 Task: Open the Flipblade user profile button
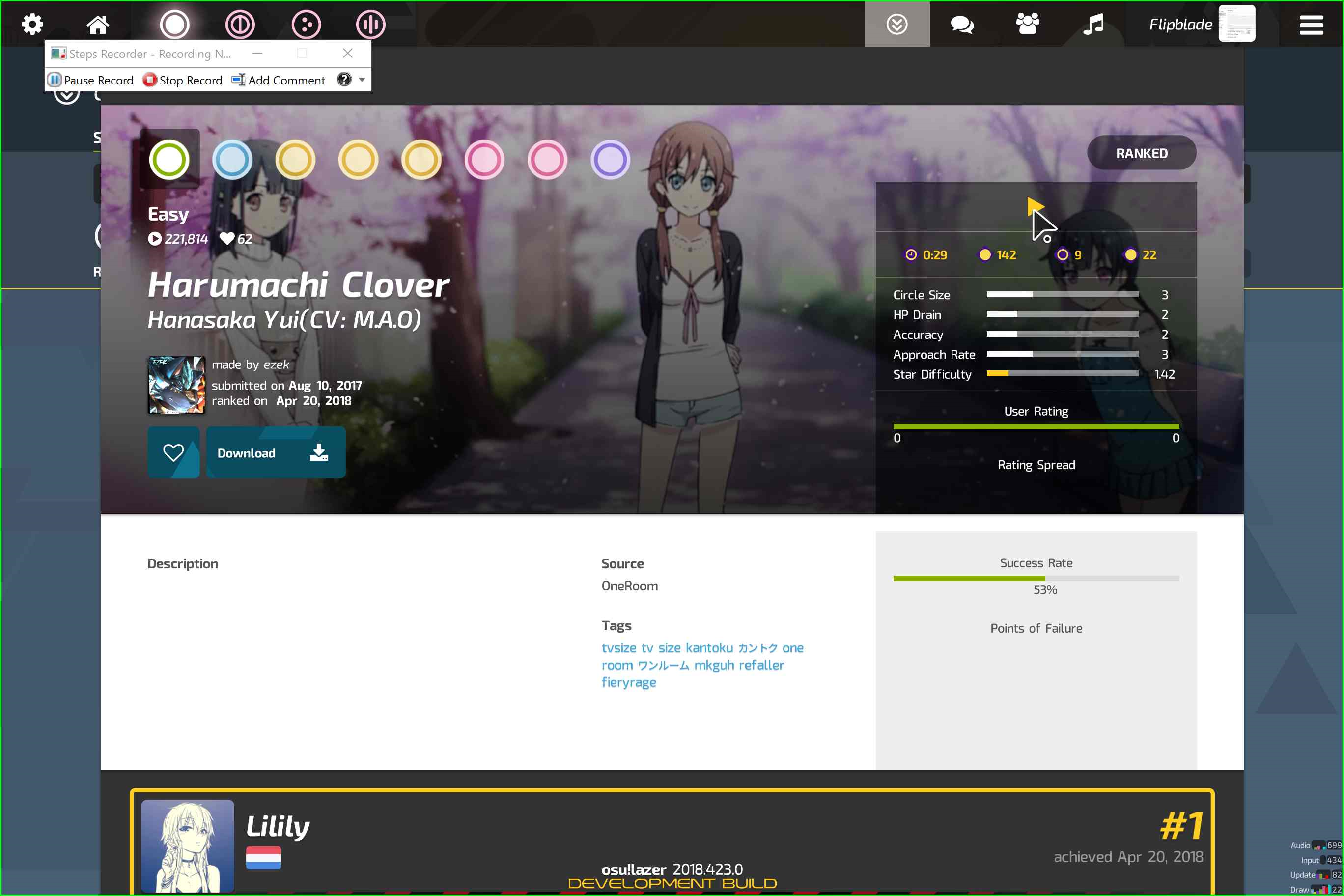tap(1202, 24)
